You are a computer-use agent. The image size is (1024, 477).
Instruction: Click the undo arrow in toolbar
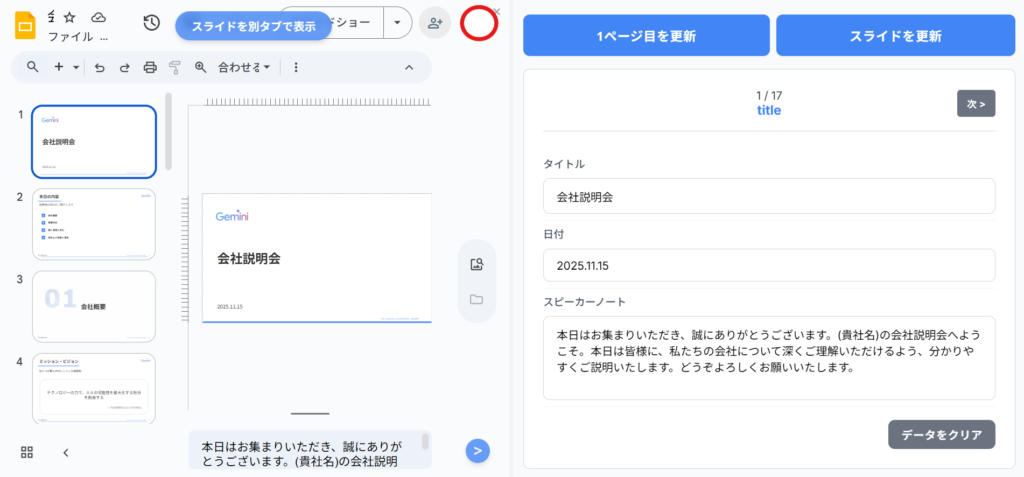click(x=99, y=67)
